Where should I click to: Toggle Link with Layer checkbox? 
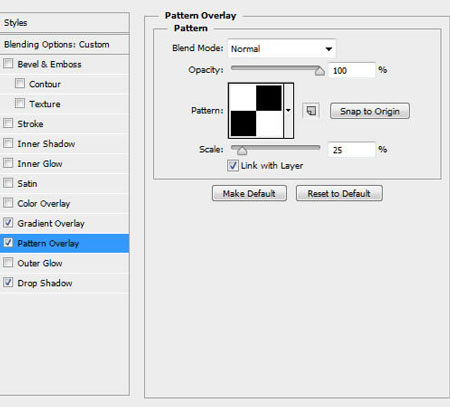(x=233, y=165)
